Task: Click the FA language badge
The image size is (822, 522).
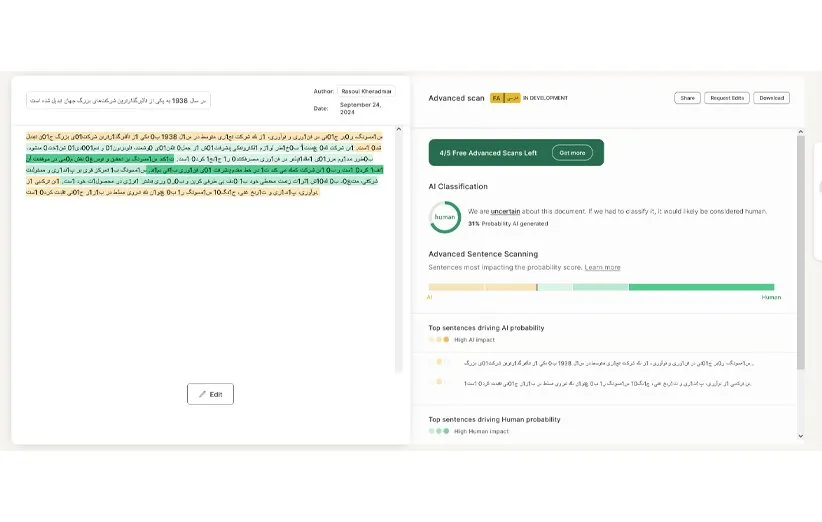Action: [x=497, y=98]
